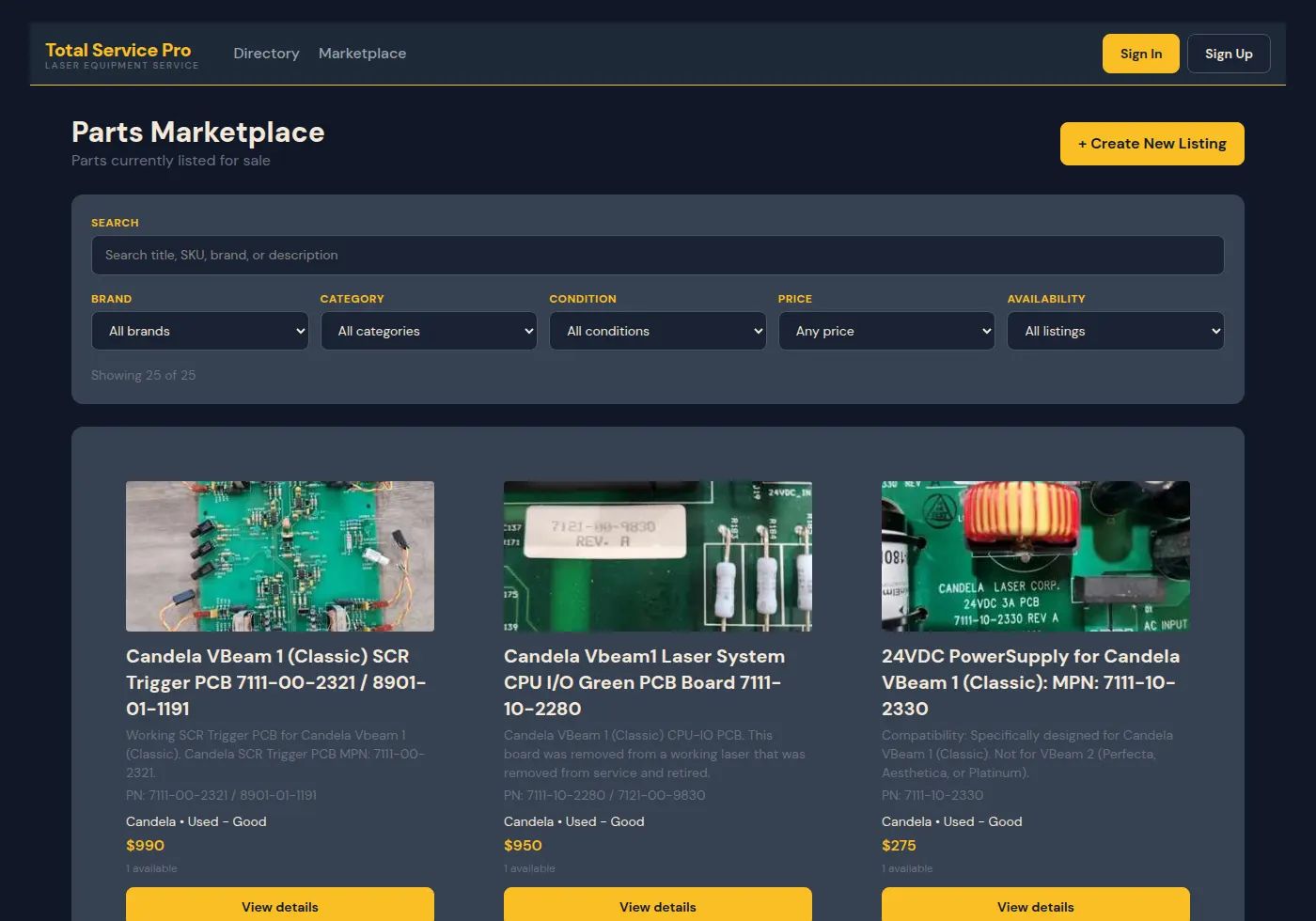1316x921 pixels.
Task: Click the 'Showing 25 of 25' text
Action: point(144,375)
